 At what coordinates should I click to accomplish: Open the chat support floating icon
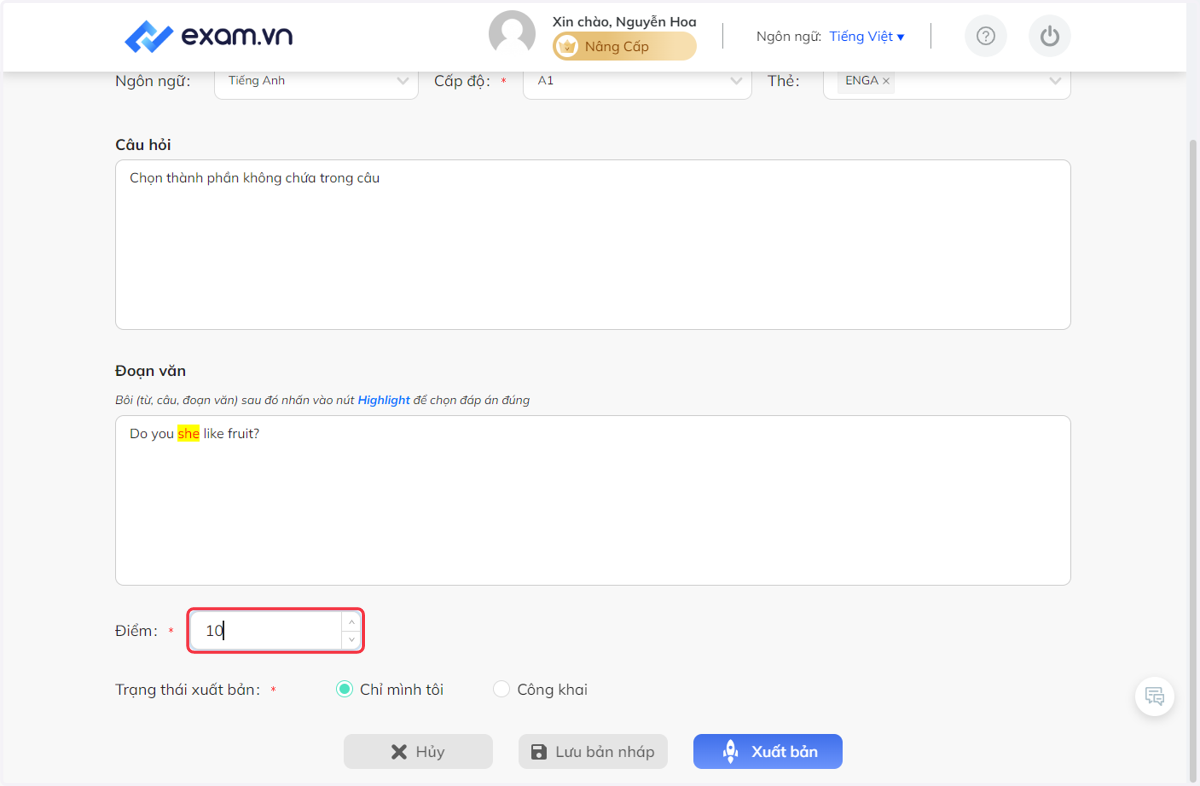[1155, 696]
